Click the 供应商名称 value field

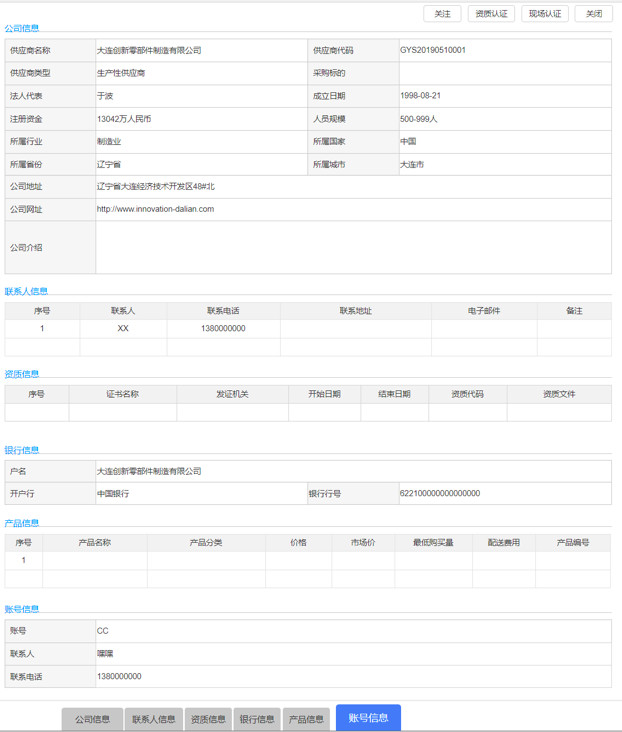tap(200, 50)
